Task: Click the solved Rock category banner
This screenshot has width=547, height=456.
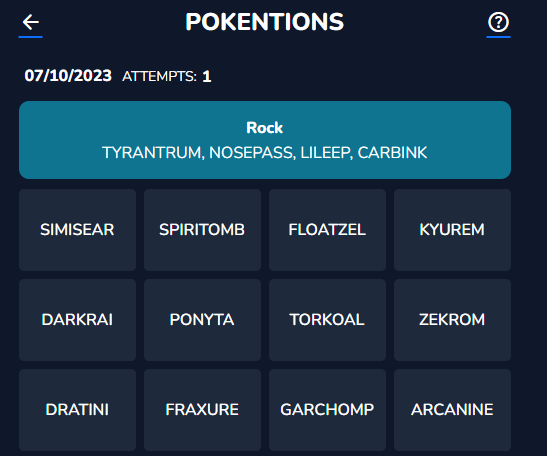Action: click(x=265, y=140)
